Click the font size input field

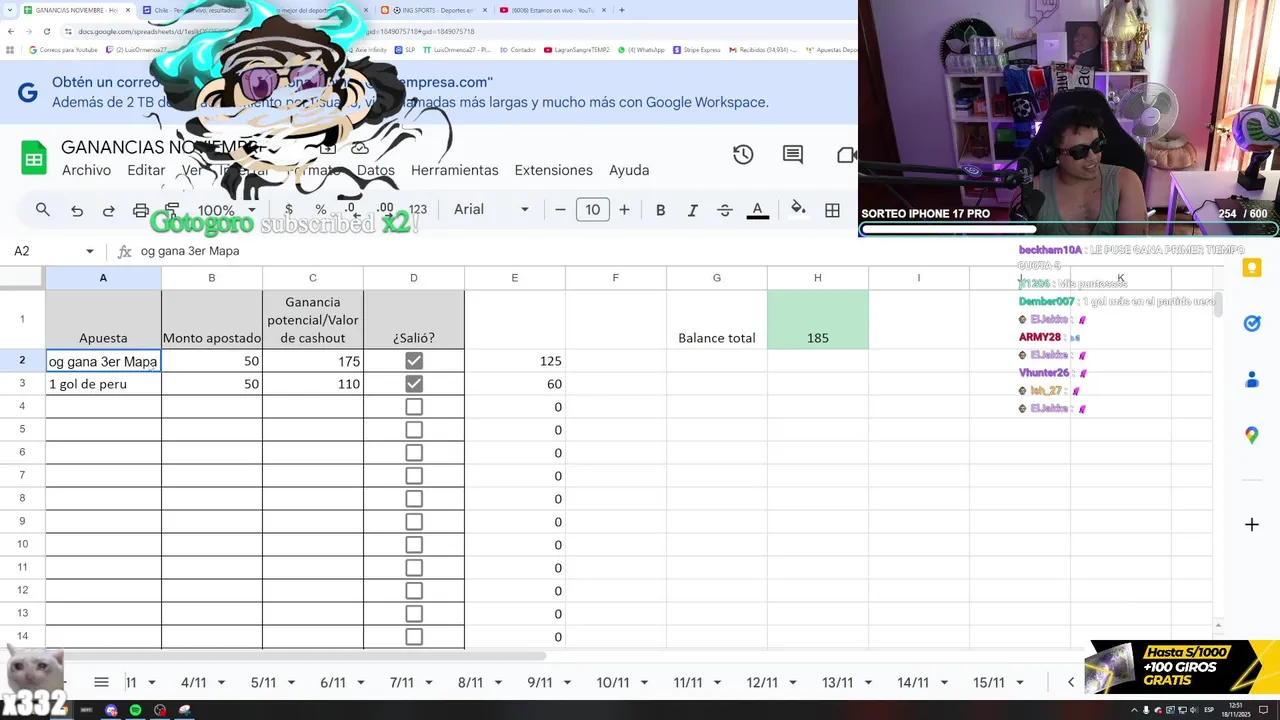(592, 210)
